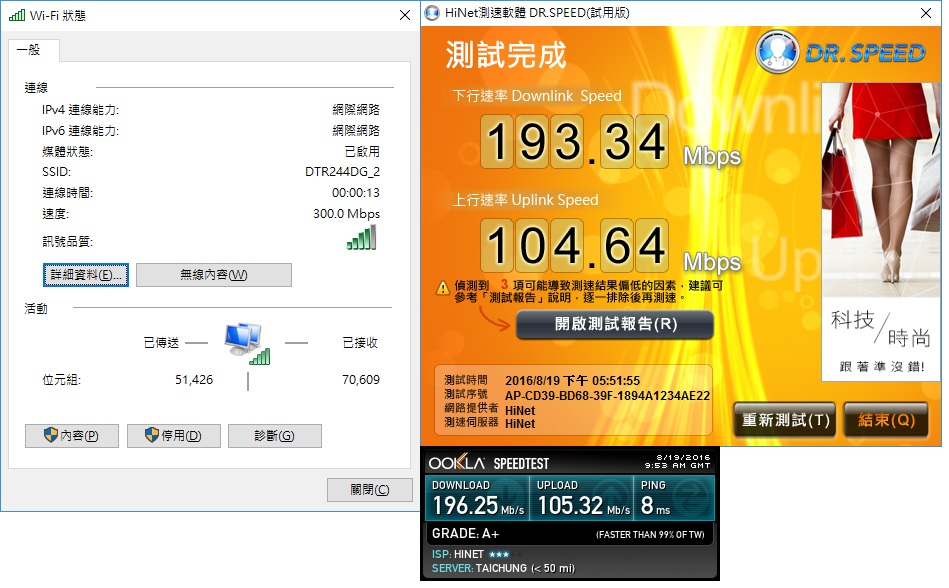Click the Speedtest upload 105.32 Mb/s
Screen dimensions: 949x588
(583, 505)
